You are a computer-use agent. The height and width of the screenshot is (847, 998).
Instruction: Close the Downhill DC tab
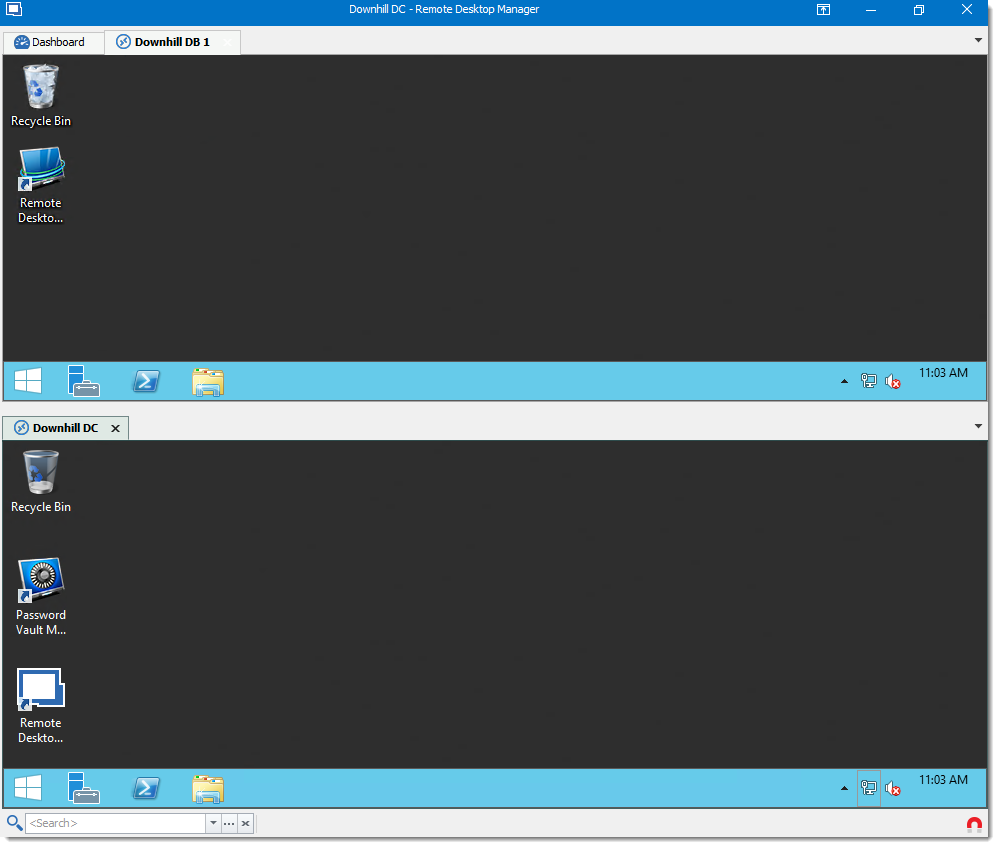coord(115,428)
